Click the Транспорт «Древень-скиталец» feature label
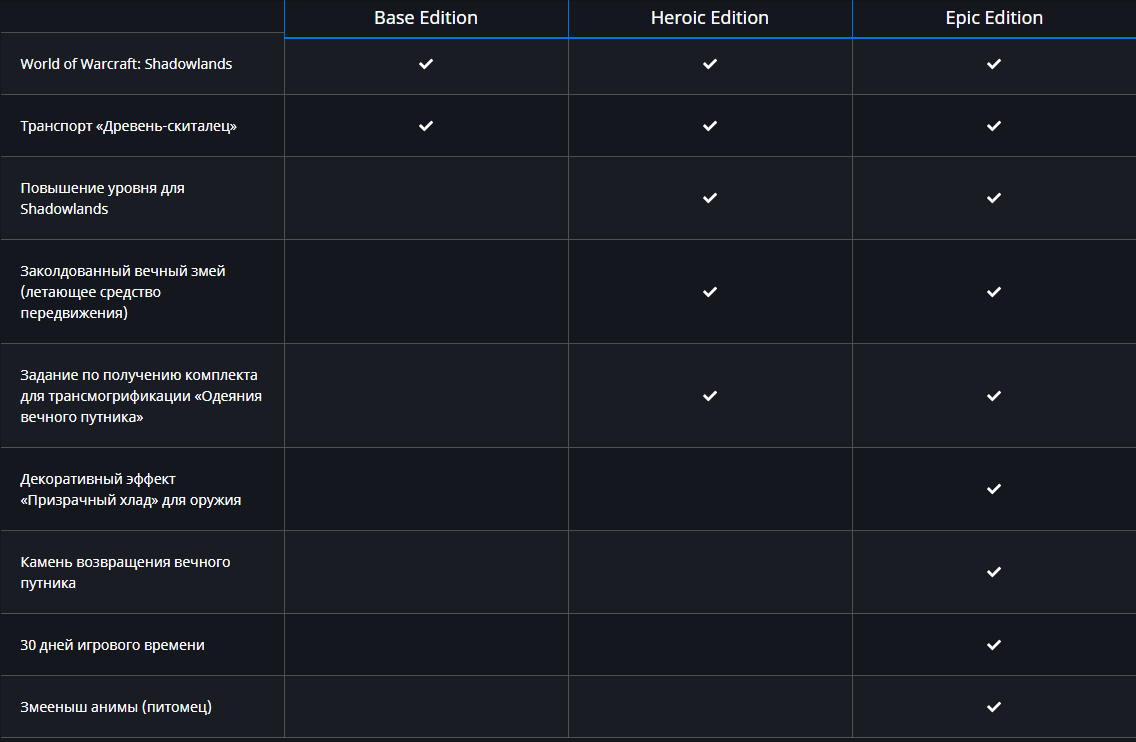The image size is (1136, 742). [129, 126]
